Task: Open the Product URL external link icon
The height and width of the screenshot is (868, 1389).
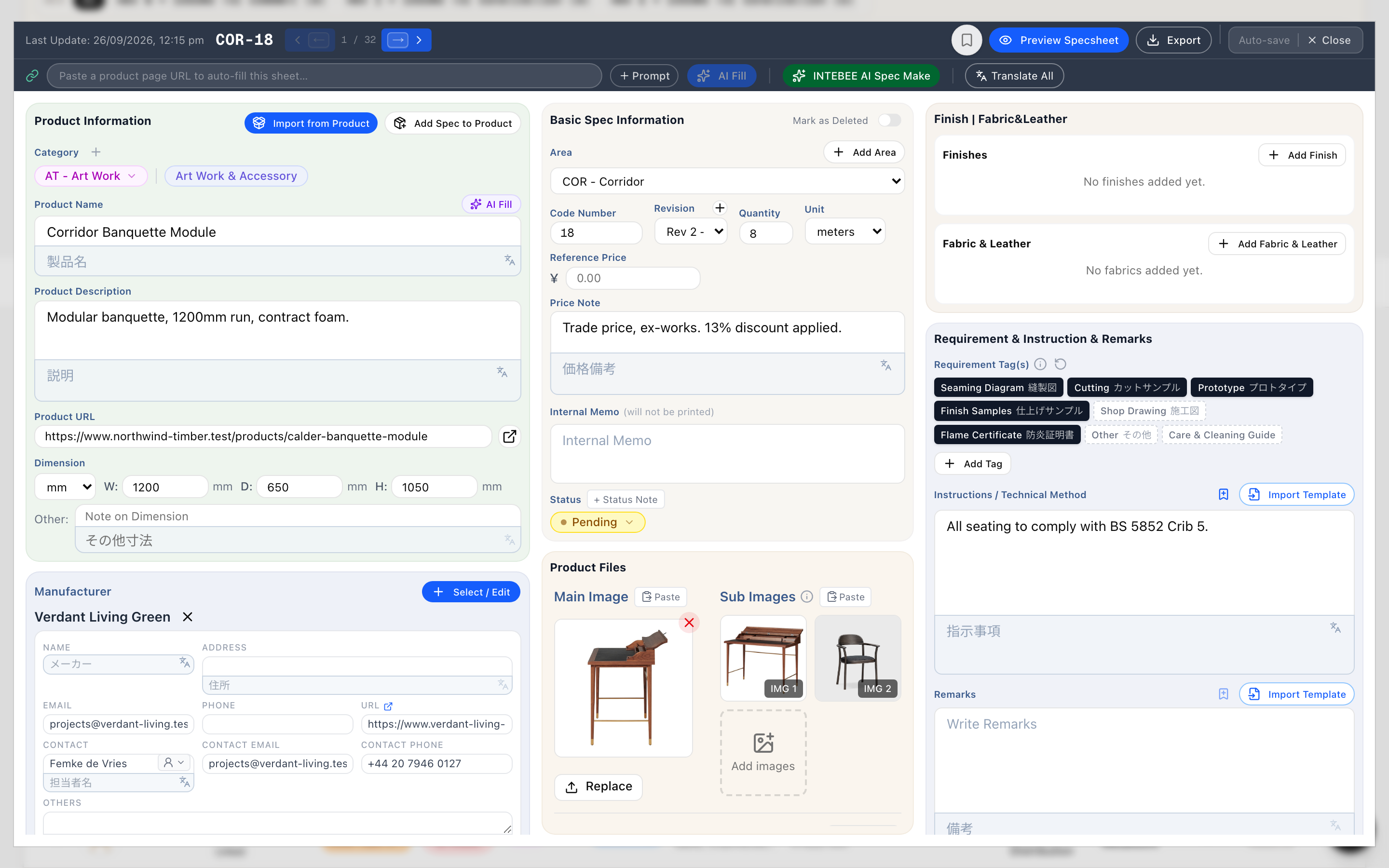Action: pos(509,436)
